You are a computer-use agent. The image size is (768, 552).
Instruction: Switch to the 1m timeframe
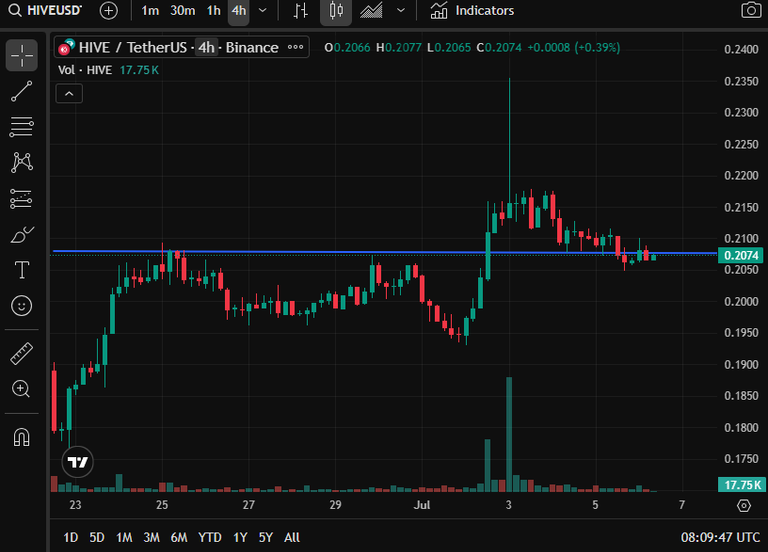[x=150, y=10]
